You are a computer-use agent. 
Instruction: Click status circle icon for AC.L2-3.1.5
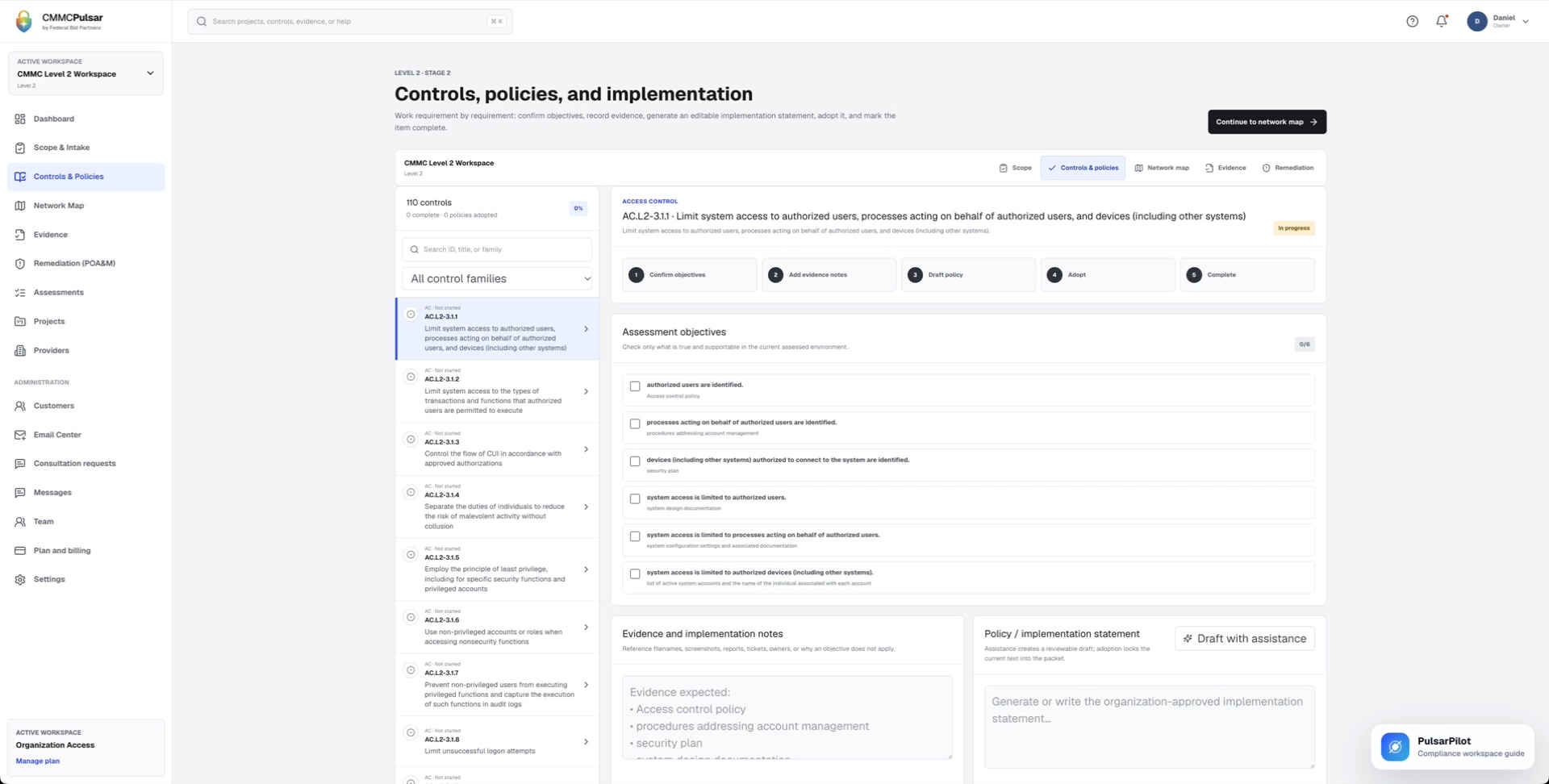411,555
